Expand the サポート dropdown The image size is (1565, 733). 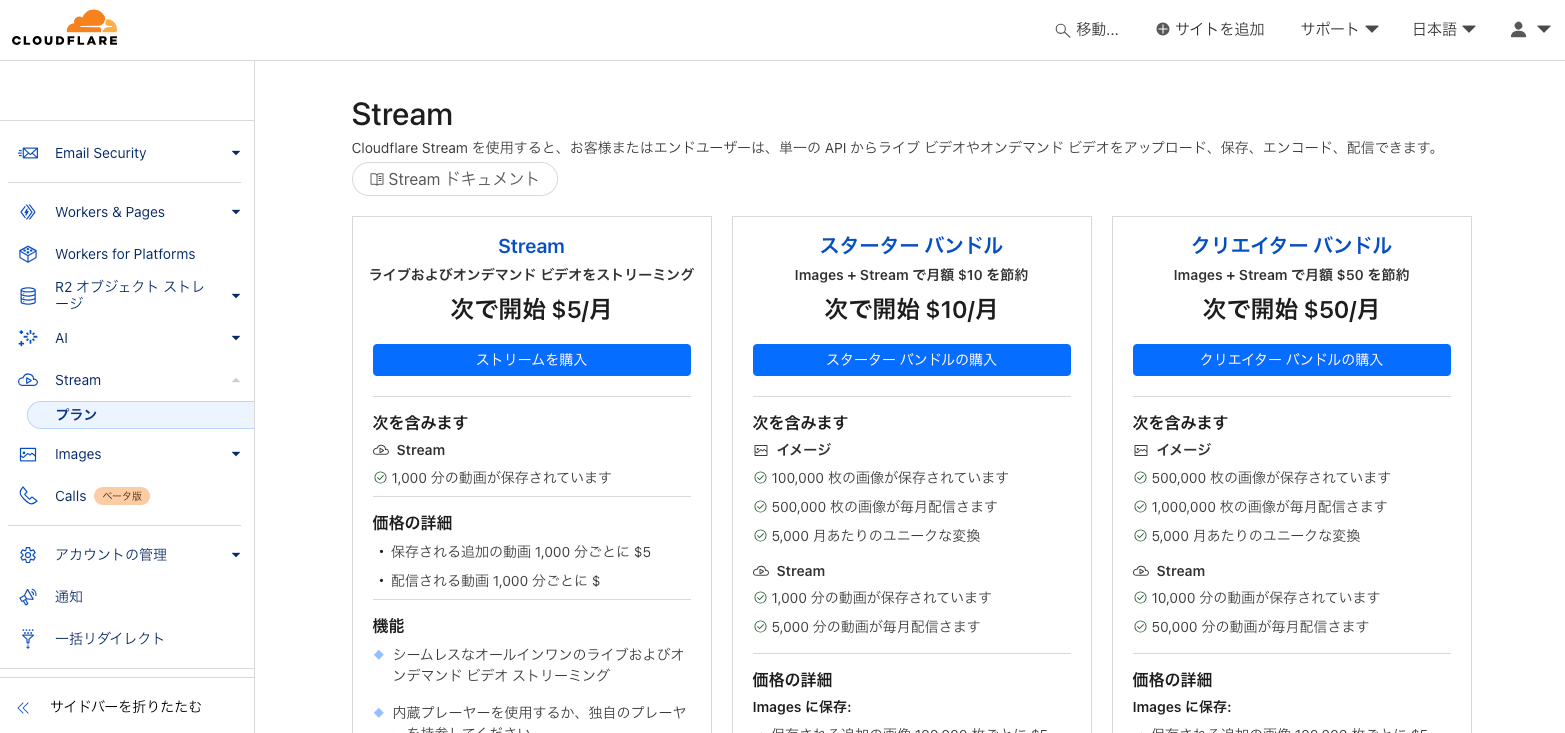[1338, 29]
